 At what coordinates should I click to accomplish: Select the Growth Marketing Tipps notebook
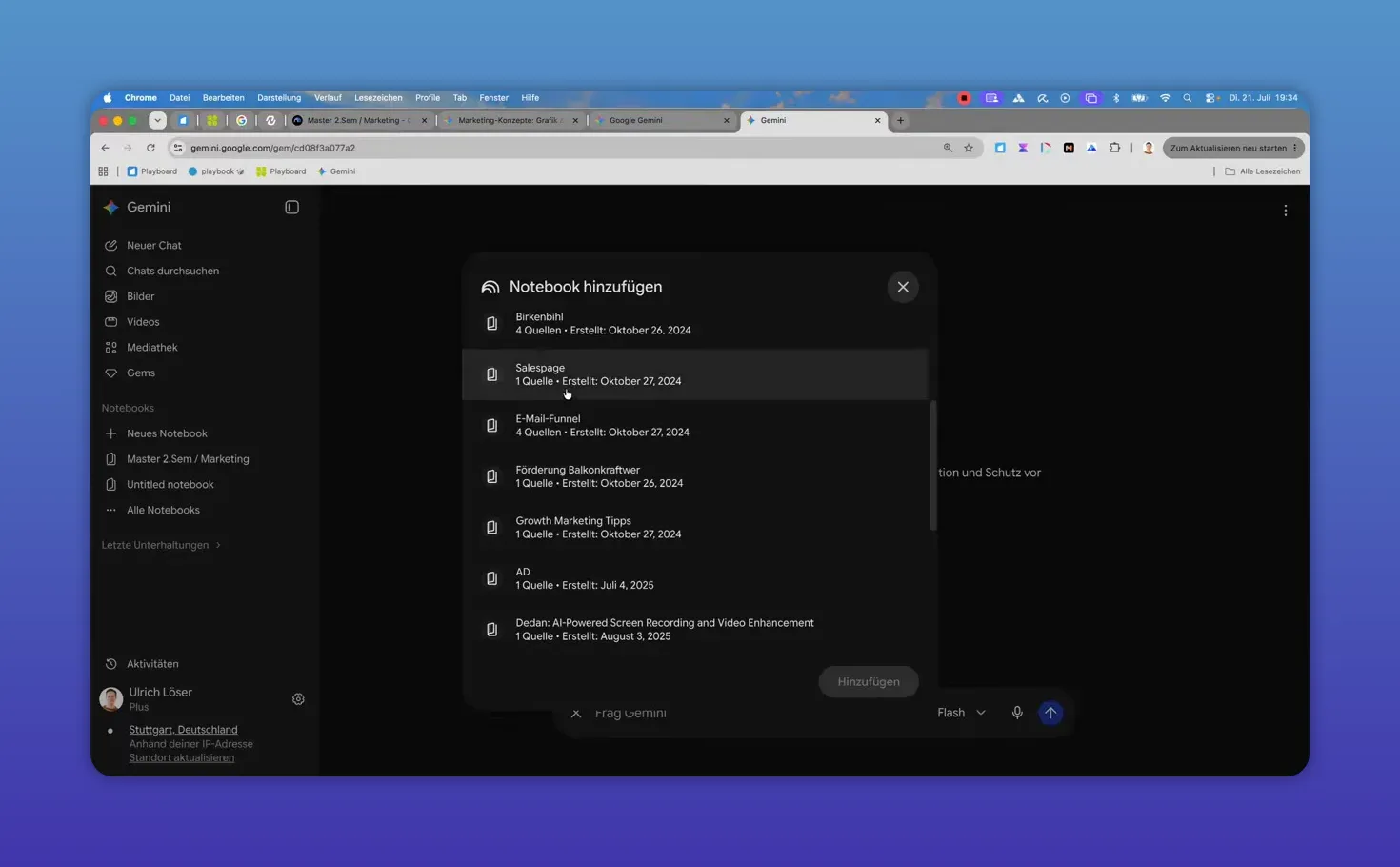click(x=694, y=528)
